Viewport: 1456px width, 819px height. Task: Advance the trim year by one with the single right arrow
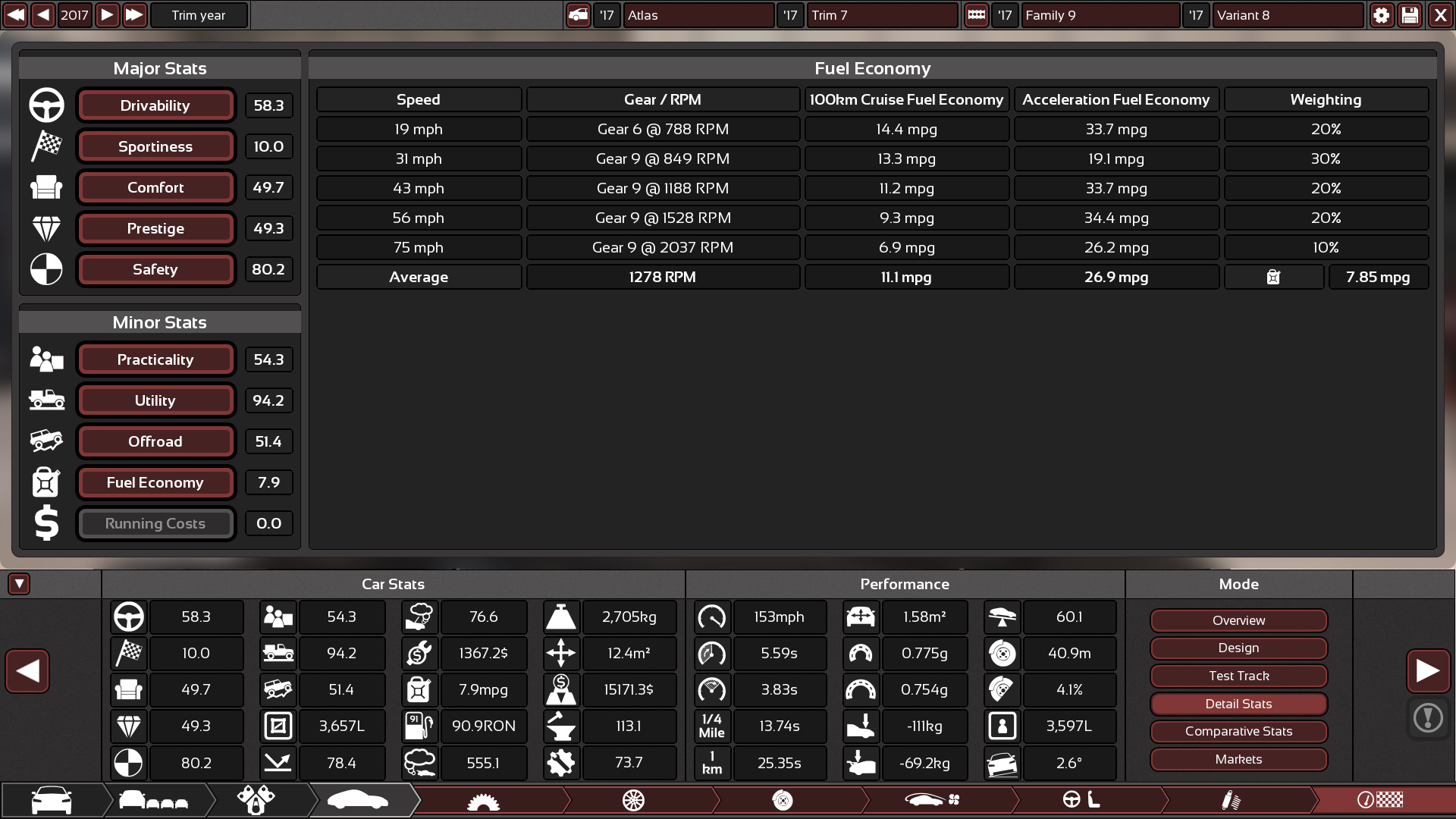click(107, 15)
